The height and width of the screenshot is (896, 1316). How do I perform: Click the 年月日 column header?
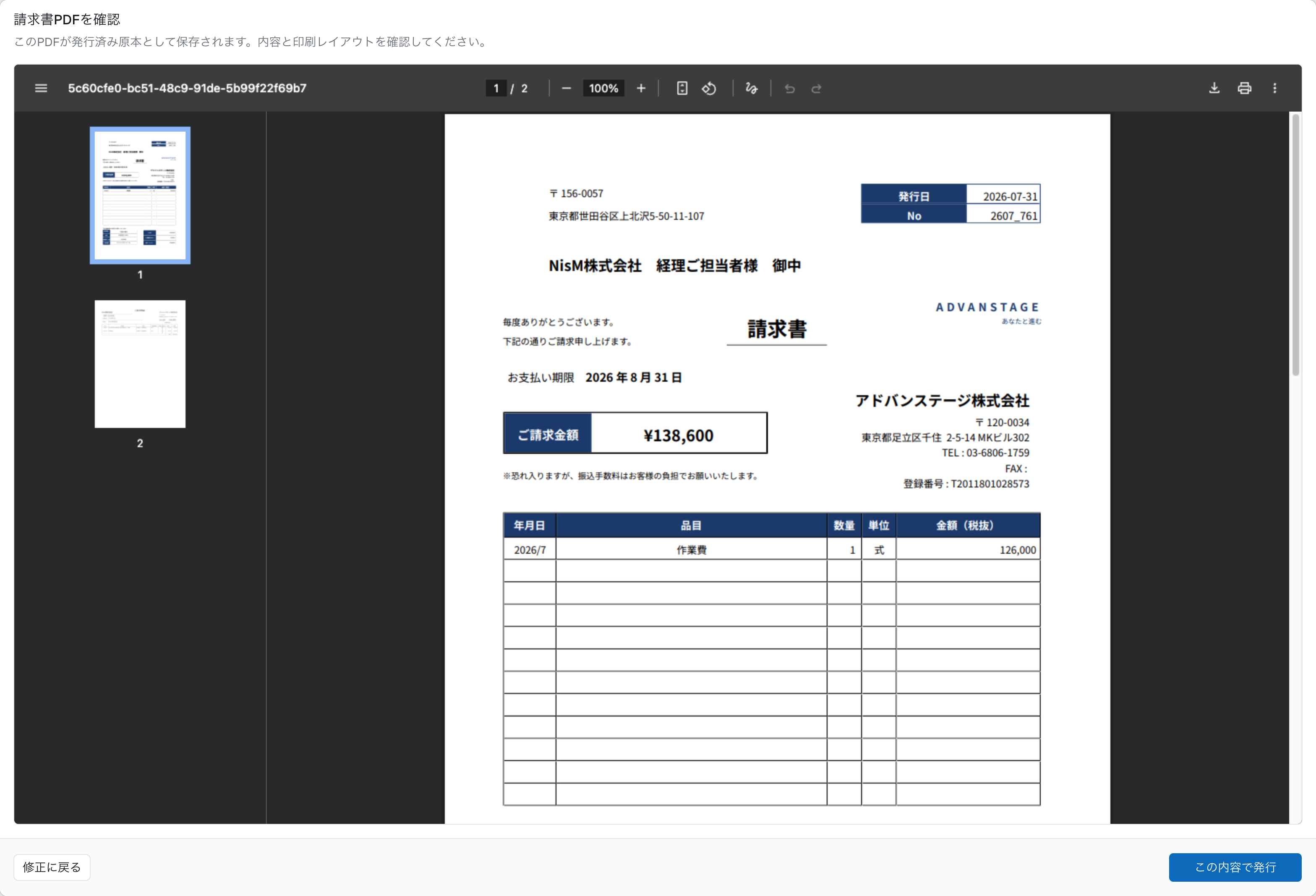530,525
